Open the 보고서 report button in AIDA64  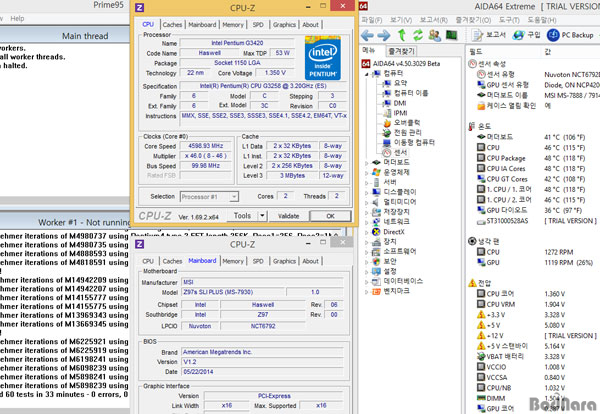point(489,35)
